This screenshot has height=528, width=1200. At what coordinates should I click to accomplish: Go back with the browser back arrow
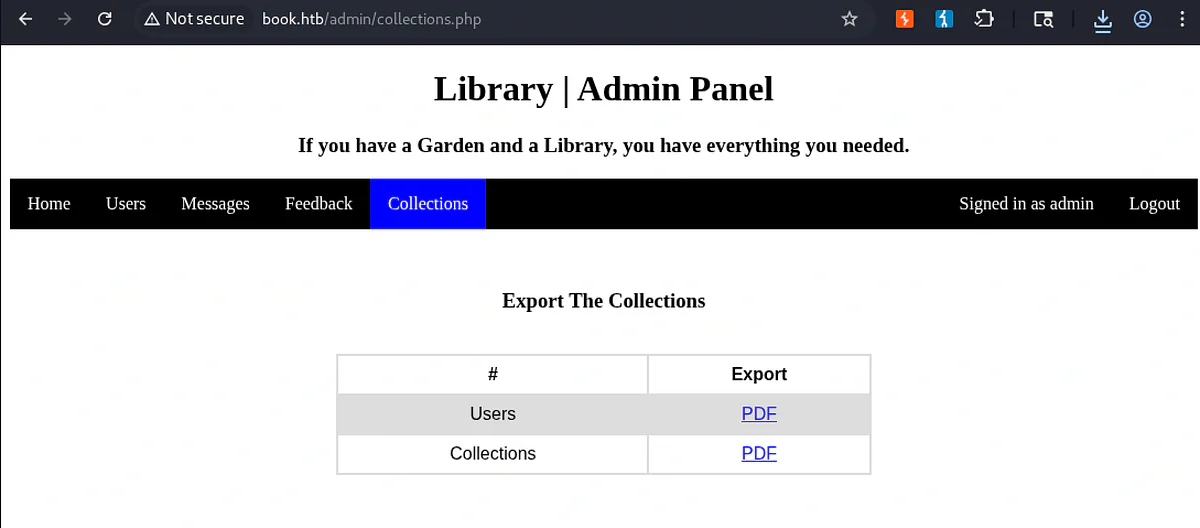[x=26, y=19]
